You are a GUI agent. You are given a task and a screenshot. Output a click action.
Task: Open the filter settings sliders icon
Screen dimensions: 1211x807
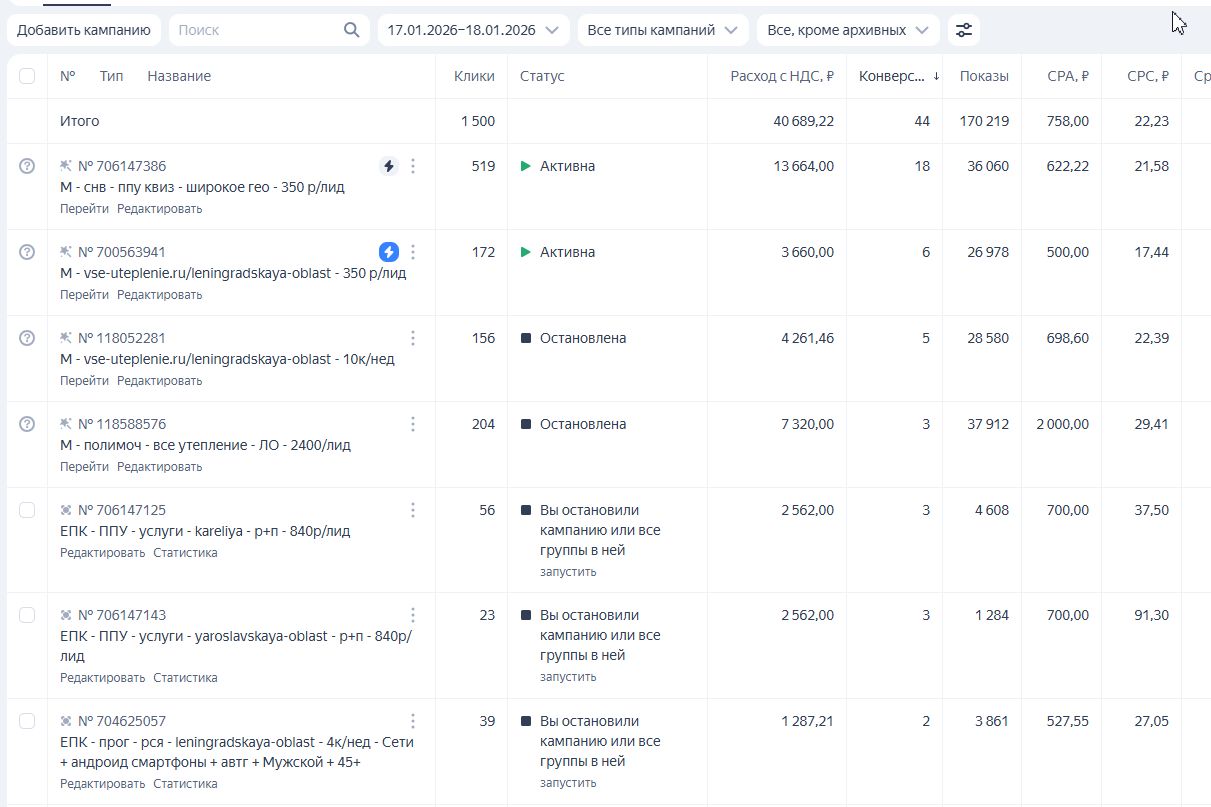[964, 30]
